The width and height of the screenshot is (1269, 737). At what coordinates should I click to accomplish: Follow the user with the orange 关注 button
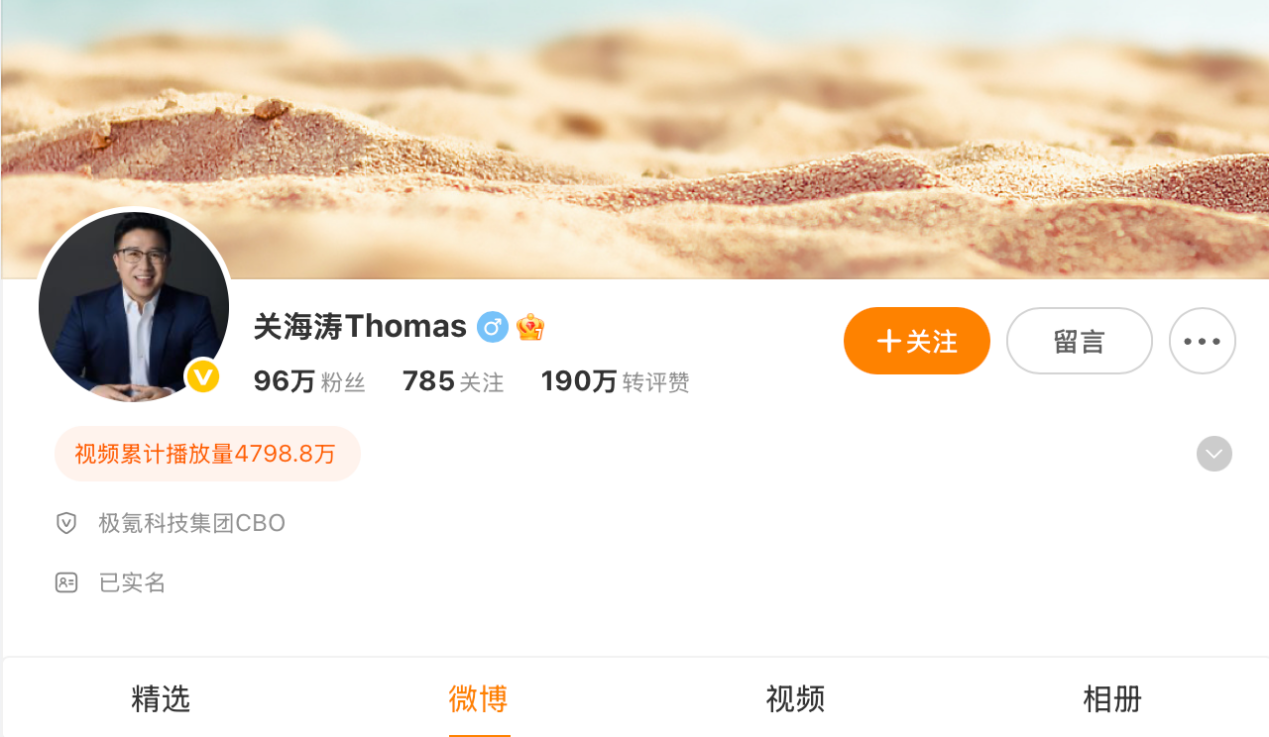pos(917,341)
